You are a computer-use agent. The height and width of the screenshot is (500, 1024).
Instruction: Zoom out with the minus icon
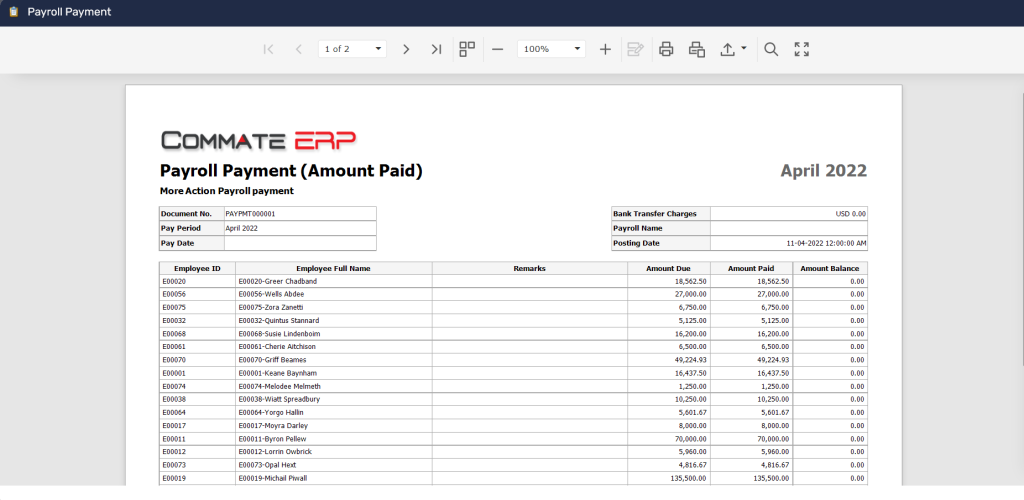point(498,49)
